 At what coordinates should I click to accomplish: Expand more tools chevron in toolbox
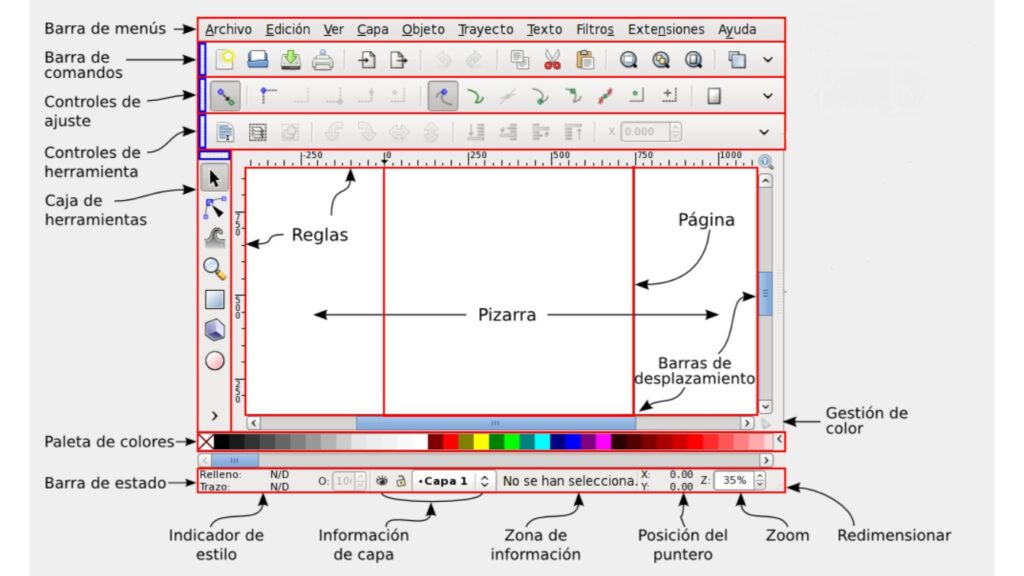click(214, 414)
